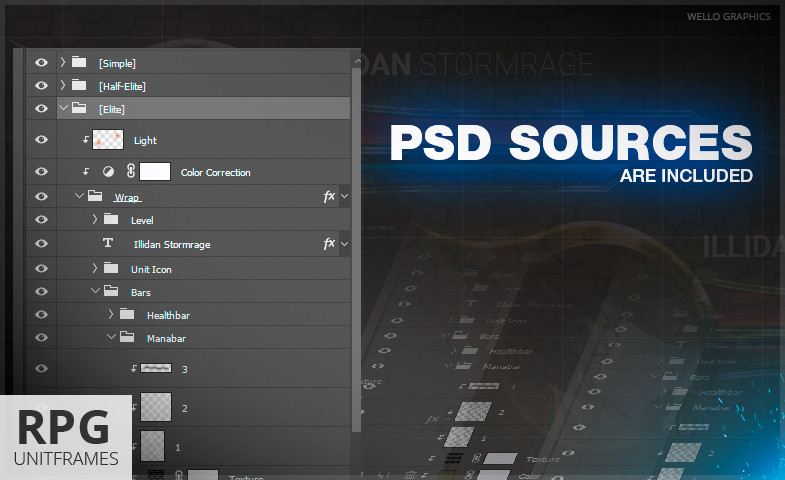The height and width of the screenshot is (480, 785).
Task: Expand the Healthbar group
Action: pos(111,314)
